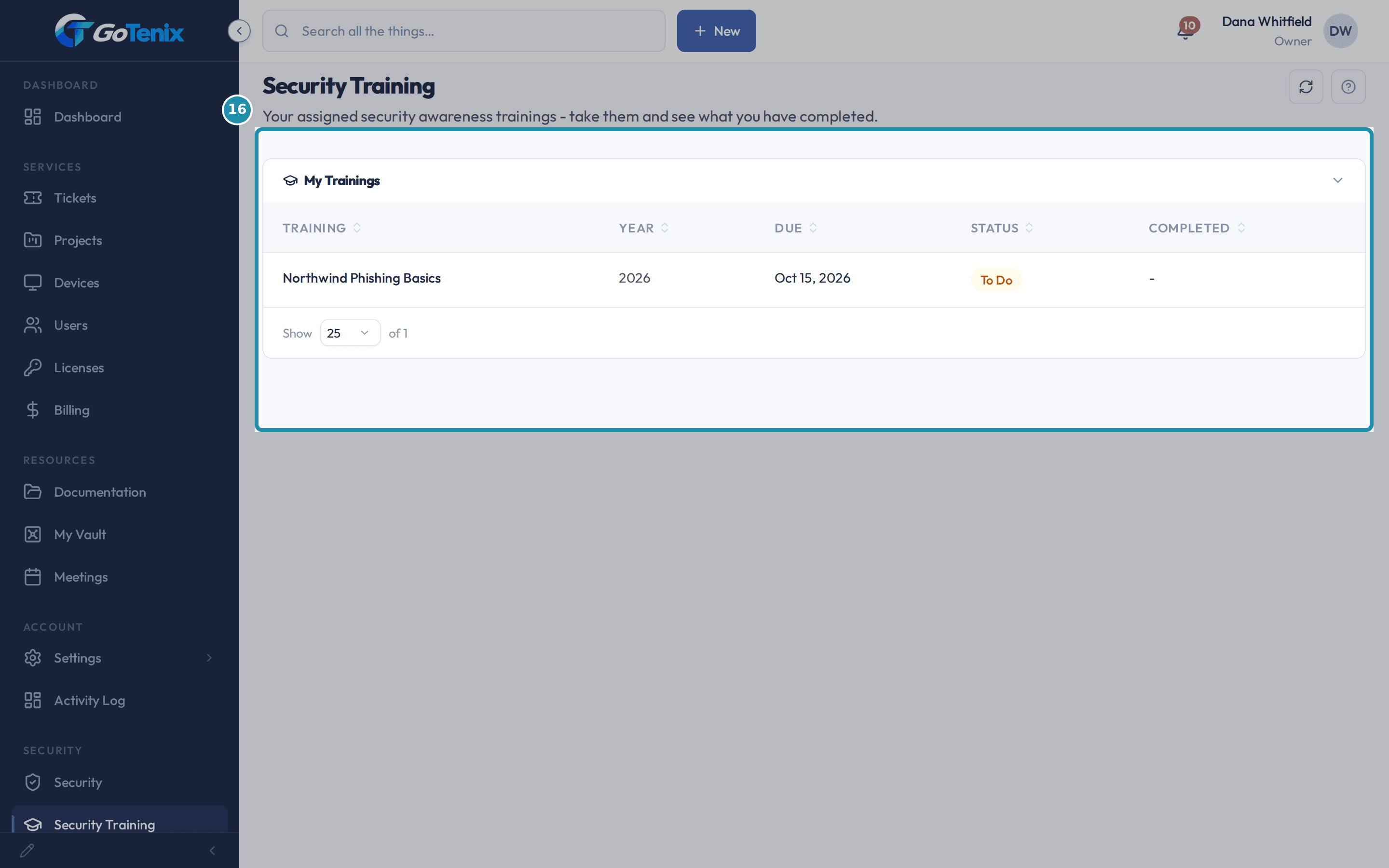This screenshot has width=1389, height=868.
Task: Go to My Vault
Action: (x=120, y=534)
